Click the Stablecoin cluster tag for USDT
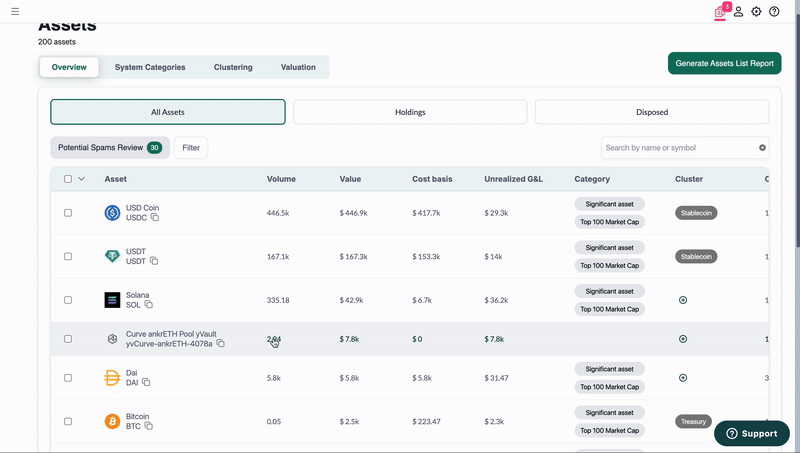 [696, 256]
